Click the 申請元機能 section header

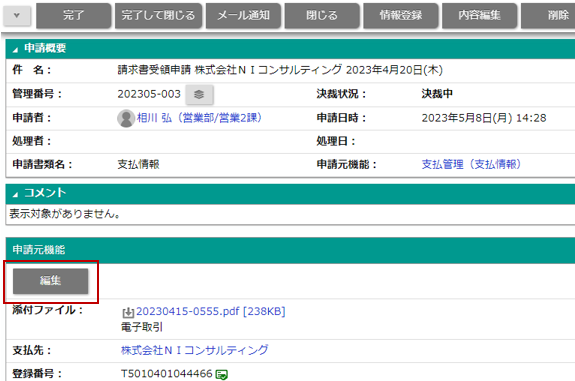(x=290, y=250)
